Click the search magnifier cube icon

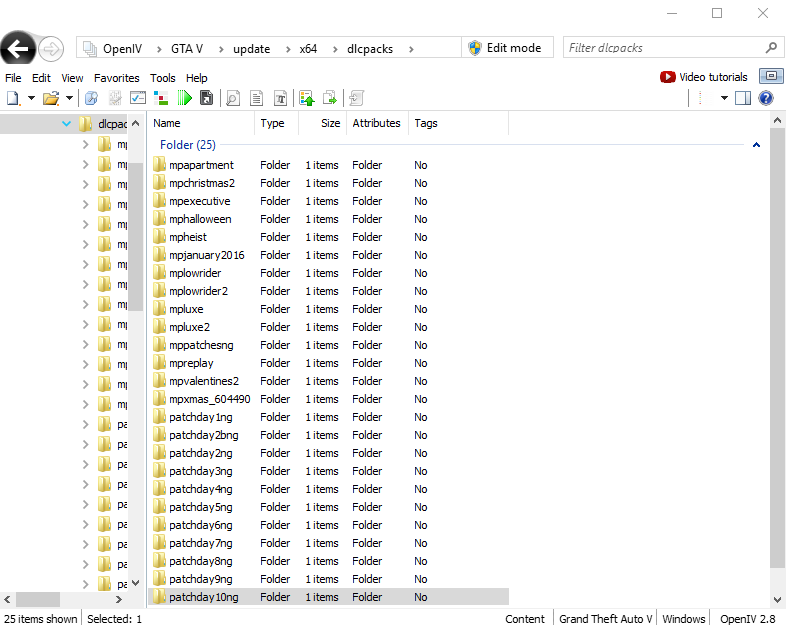[91, 98]
